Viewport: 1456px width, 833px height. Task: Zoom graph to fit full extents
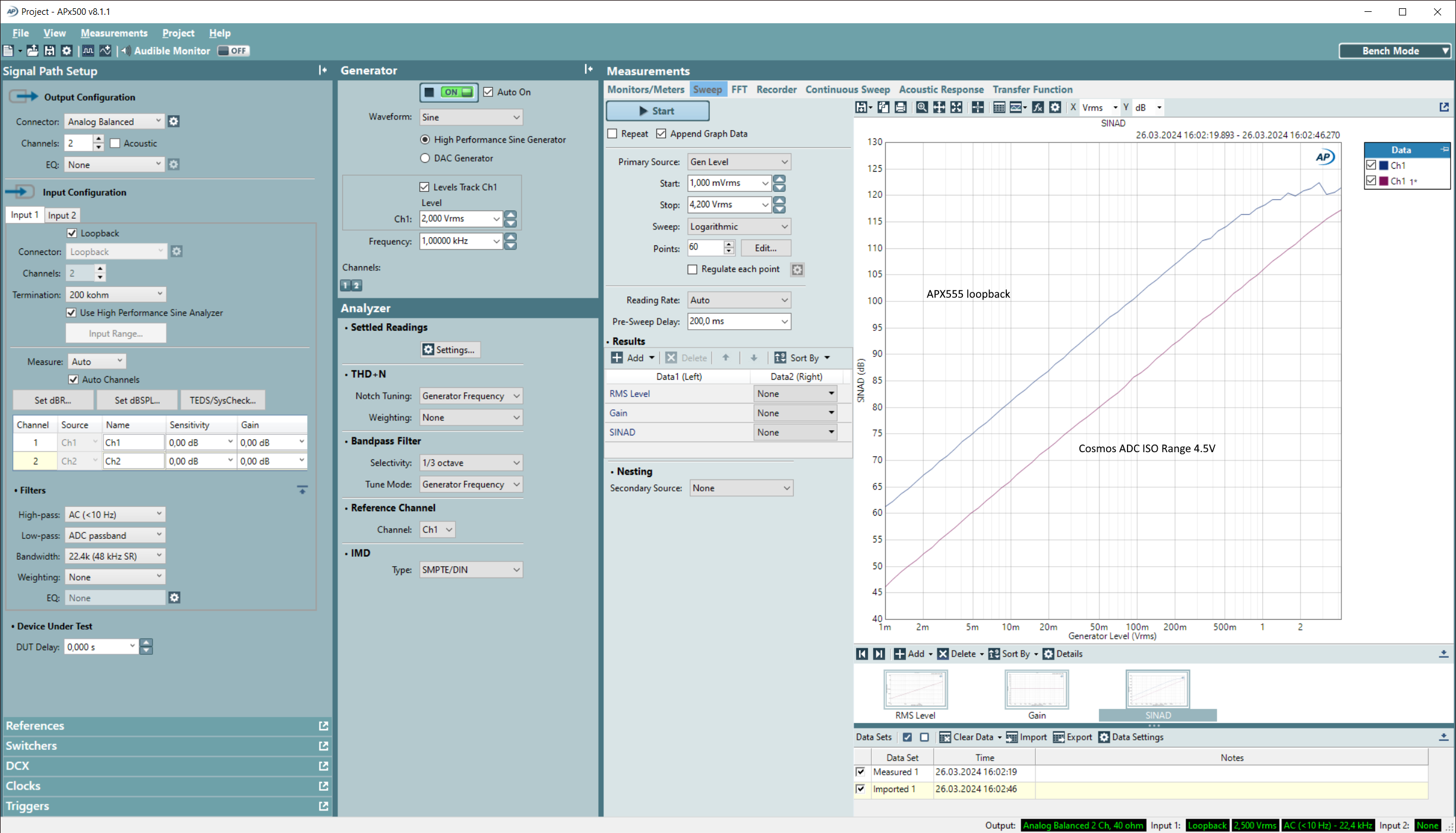[x=956, y=108]
